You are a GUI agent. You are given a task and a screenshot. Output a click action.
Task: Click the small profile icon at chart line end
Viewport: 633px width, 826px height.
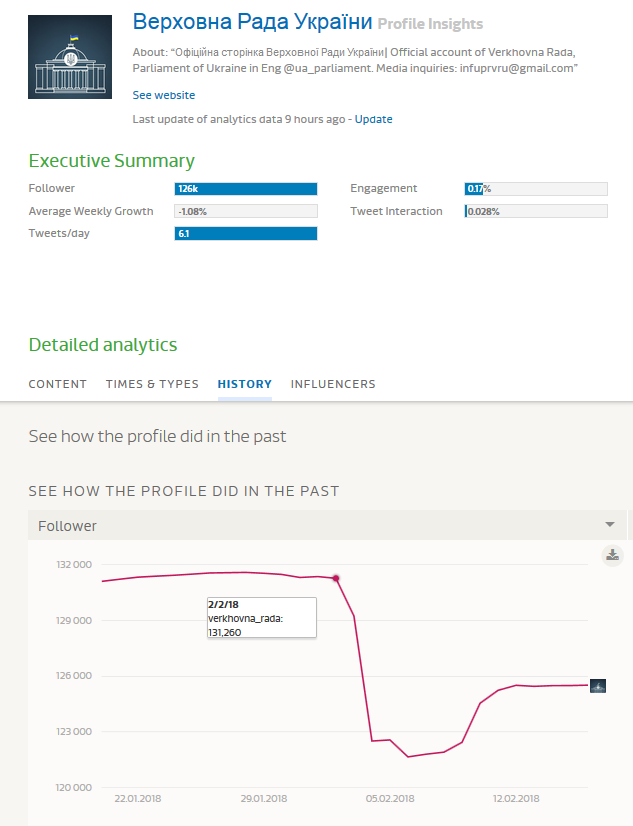pos(598,686)
